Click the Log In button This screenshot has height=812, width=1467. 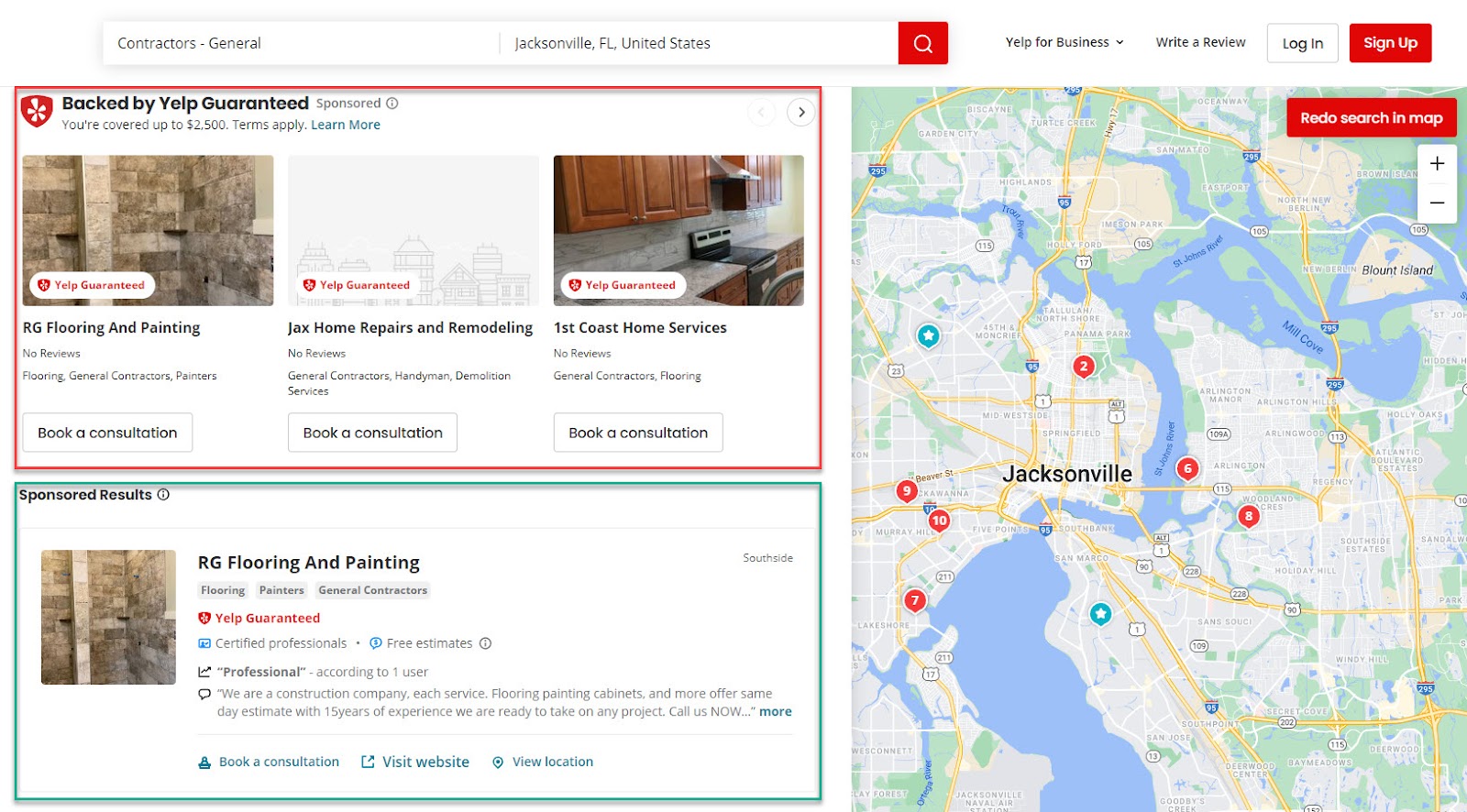coord(1302,43)
